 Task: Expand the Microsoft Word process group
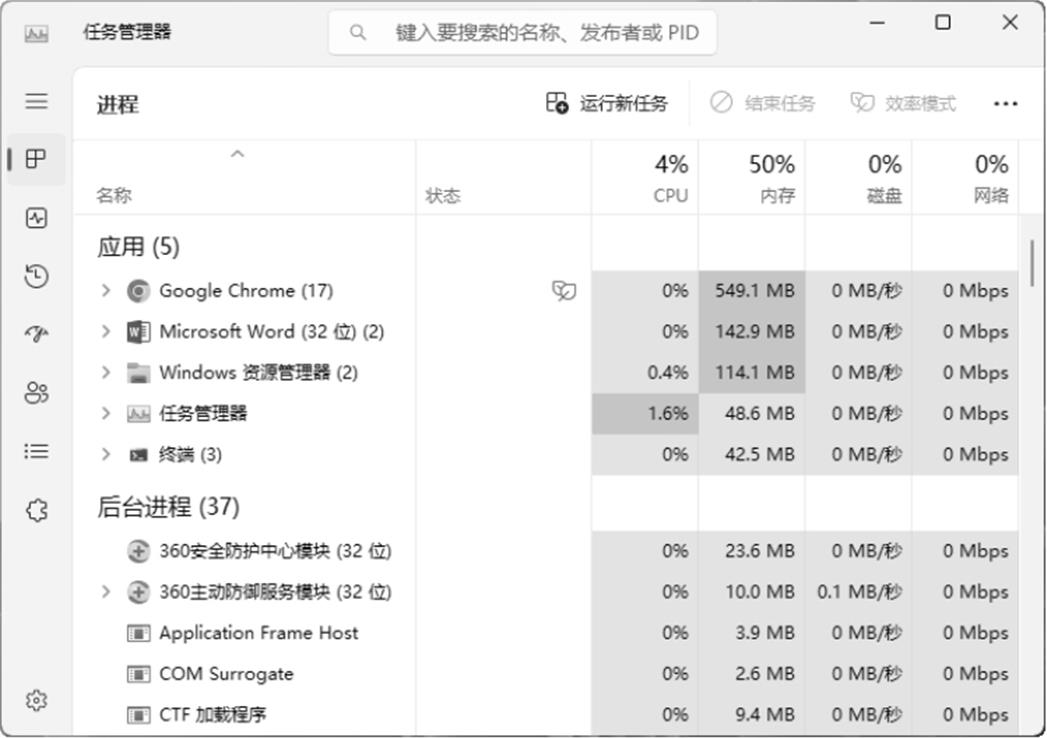pos(106,332)
